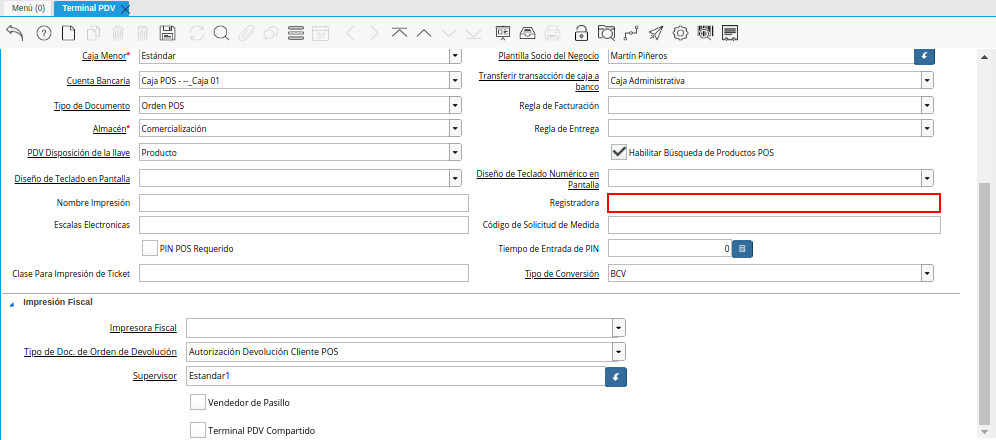Open Plantilla Socio del Negocio lookup button
The height and width of the screenshot is (440, 996).
(924, 56)
